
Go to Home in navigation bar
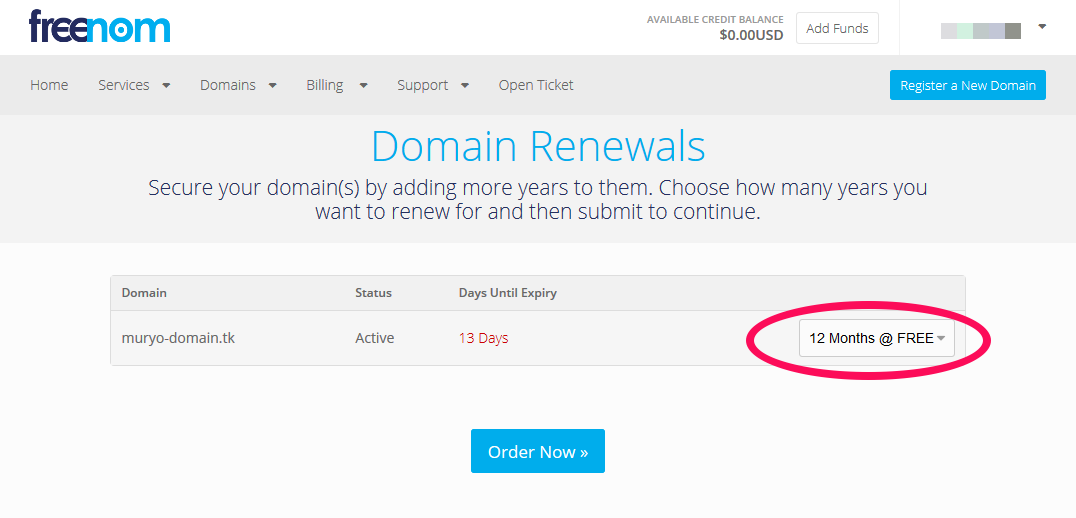49,85
